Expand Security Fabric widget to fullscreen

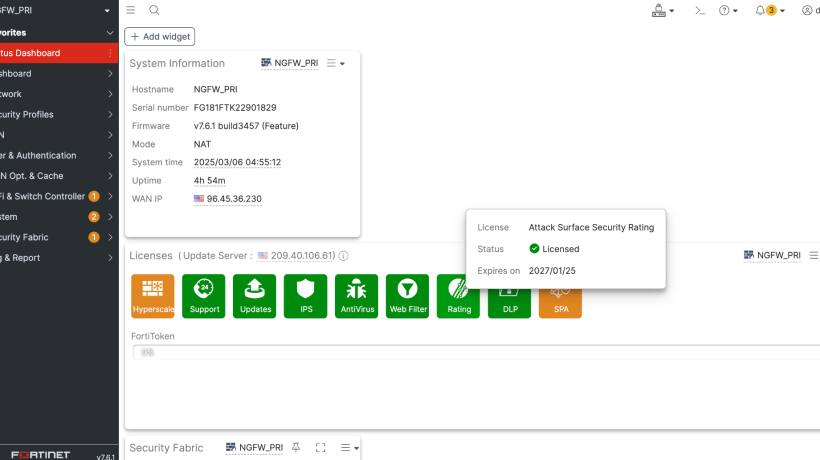pos(321,447)
